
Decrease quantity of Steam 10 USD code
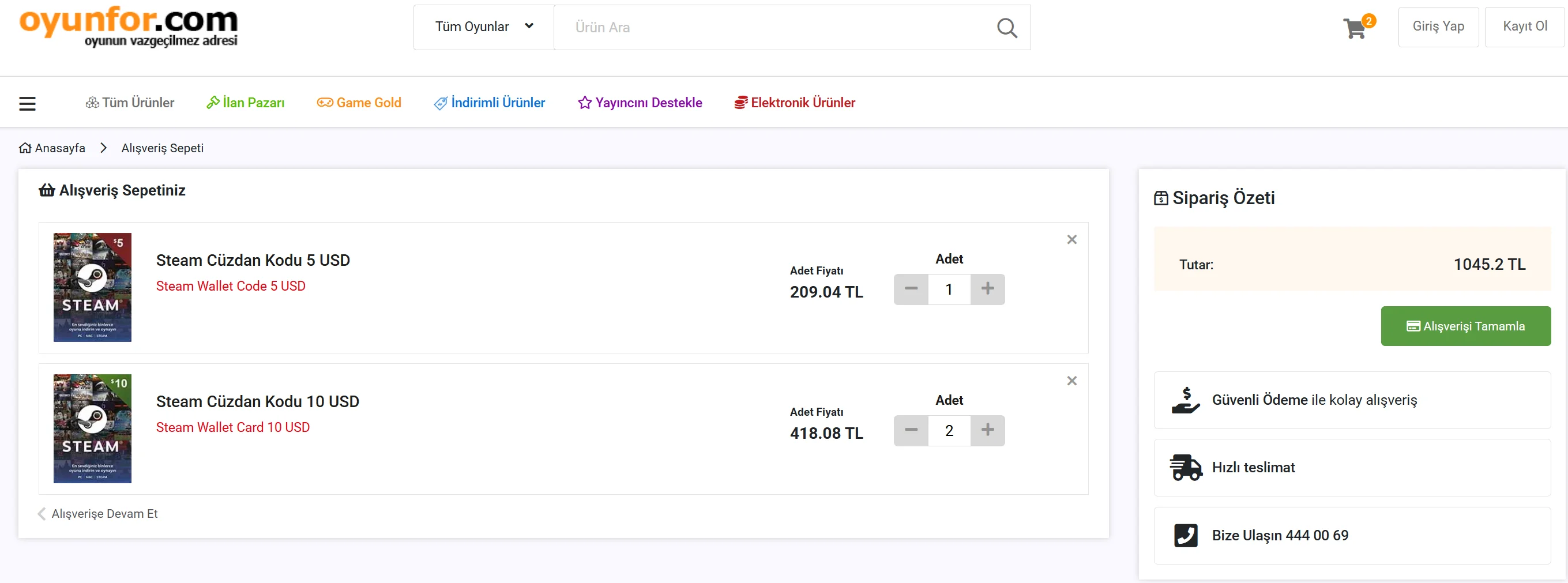[x=911, y=430]
